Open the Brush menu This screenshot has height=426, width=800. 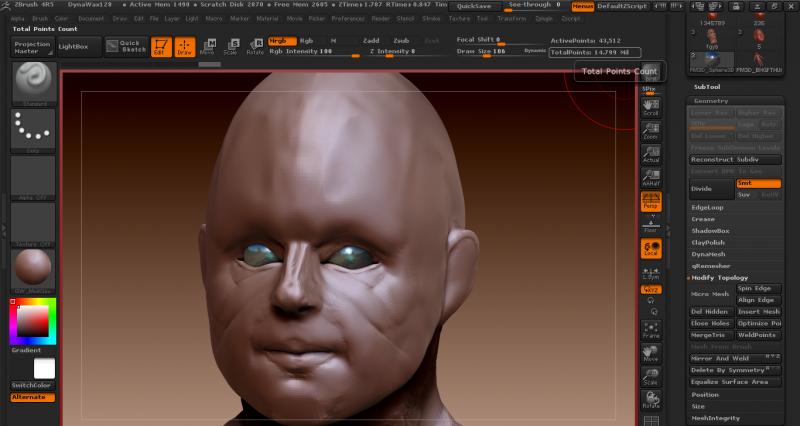[40, 18]
